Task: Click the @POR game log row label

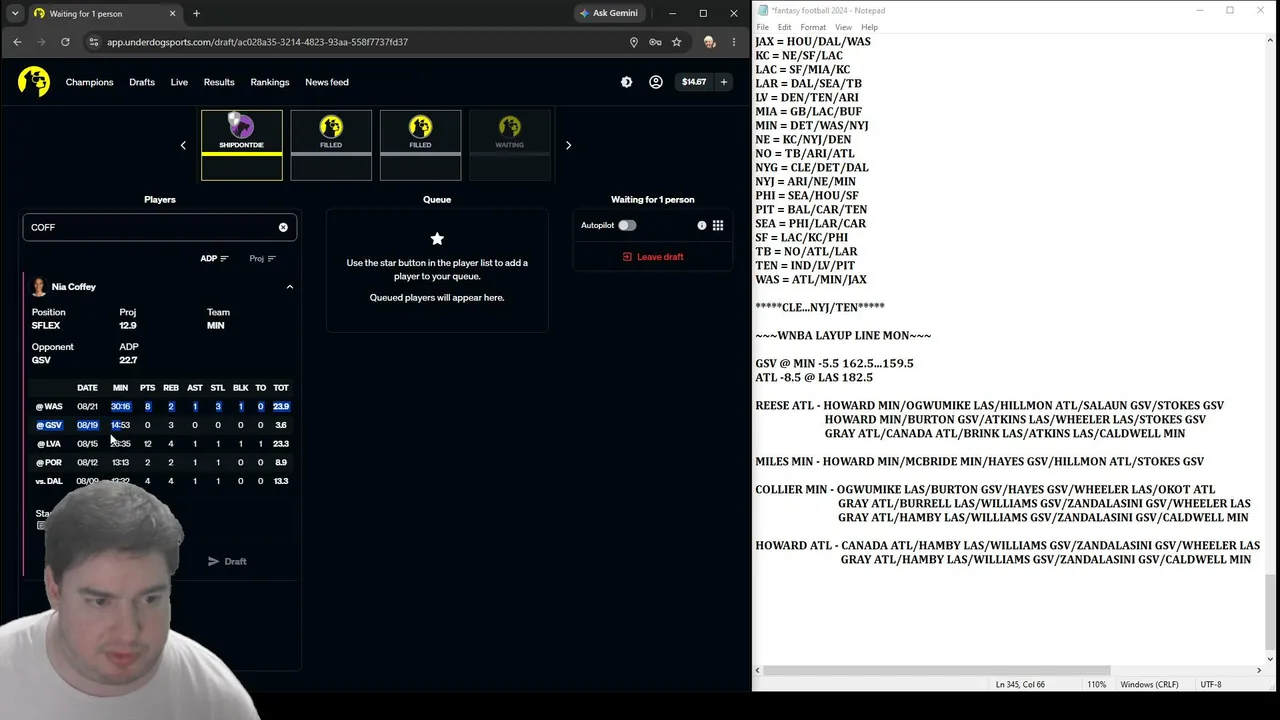Action: tap(49, 463)
